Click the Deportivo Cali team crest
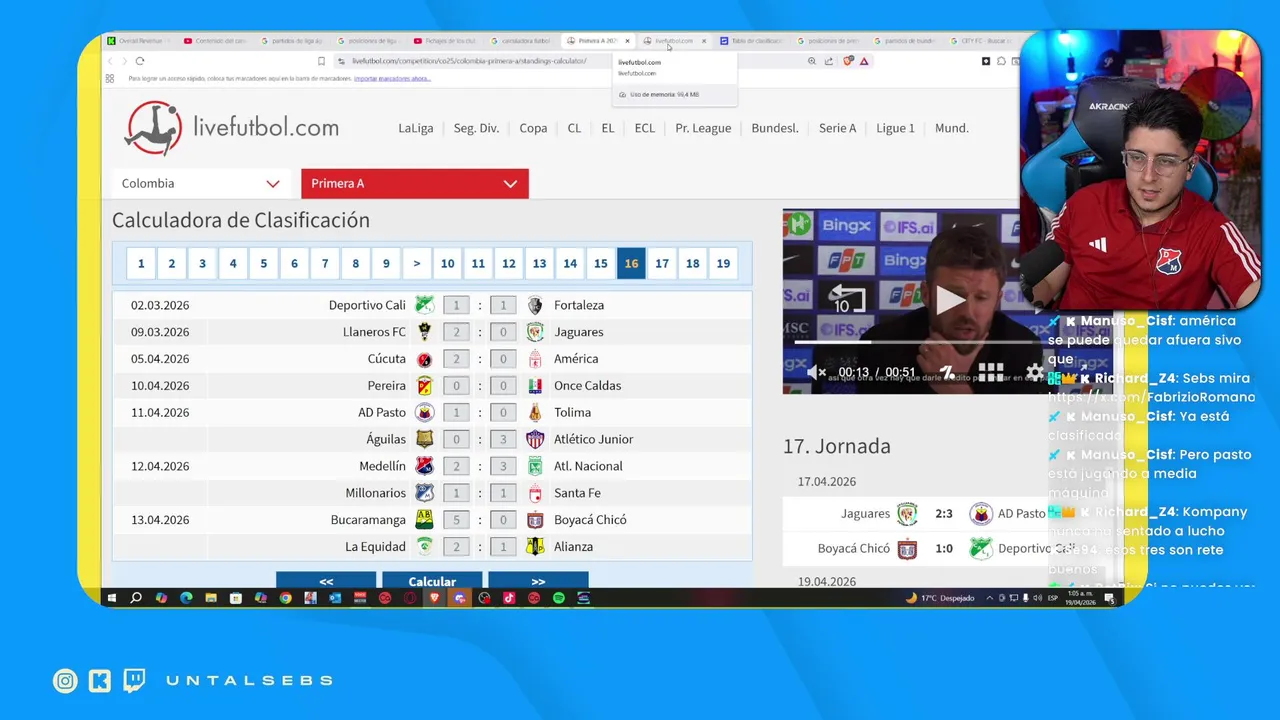 click(424, 305)
